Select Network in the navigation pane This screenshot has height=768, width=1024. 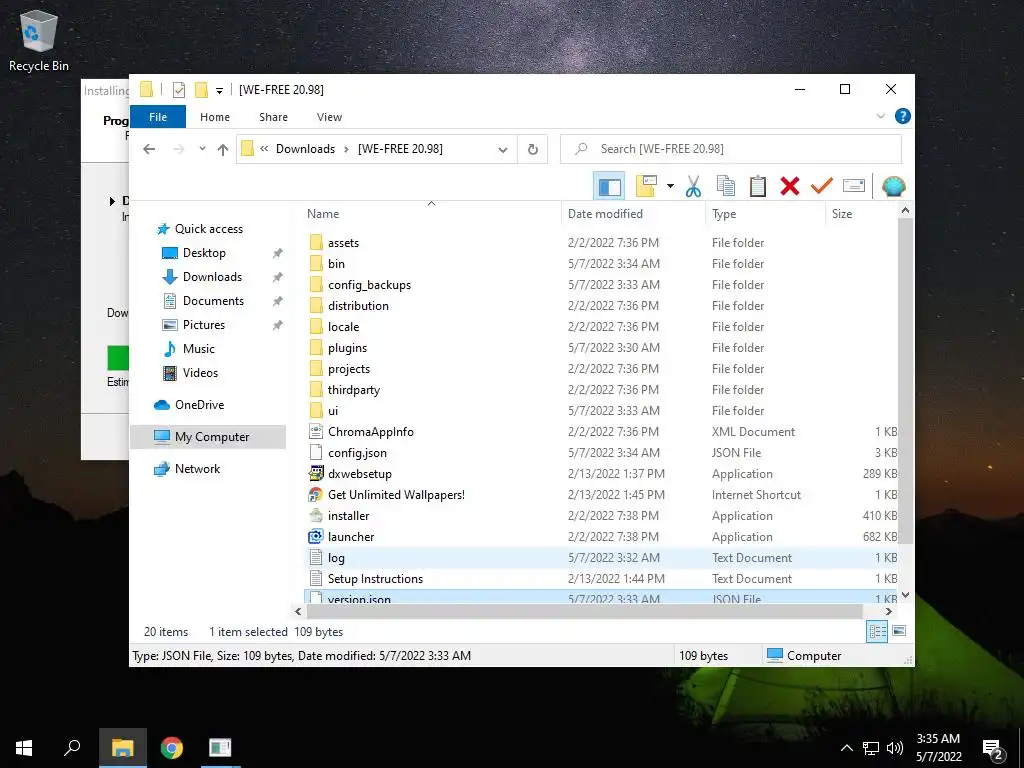[x=197, y=469]
